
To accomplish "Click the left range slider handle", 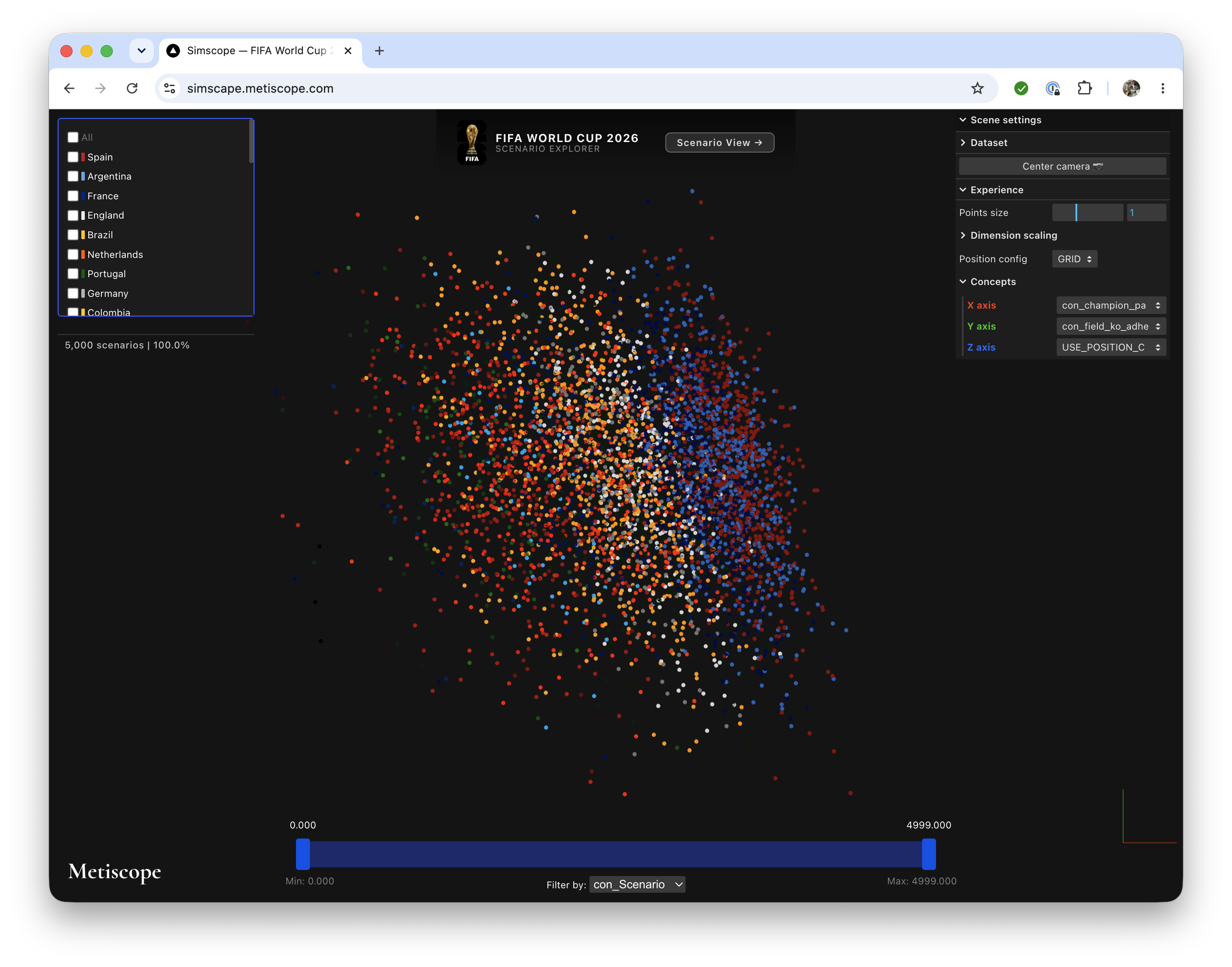I will click(x=303, y=854).
